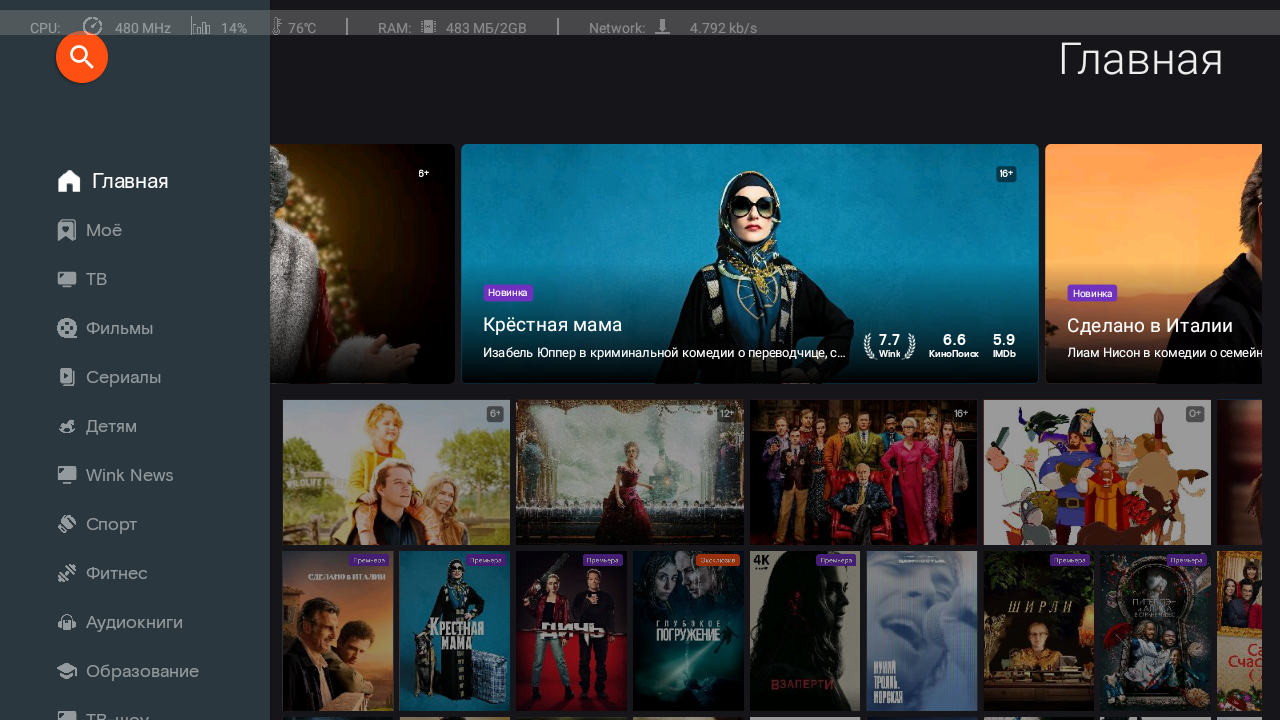Select the Взаперти movie poster
The image size is (1280, 720).
(805, 631)
